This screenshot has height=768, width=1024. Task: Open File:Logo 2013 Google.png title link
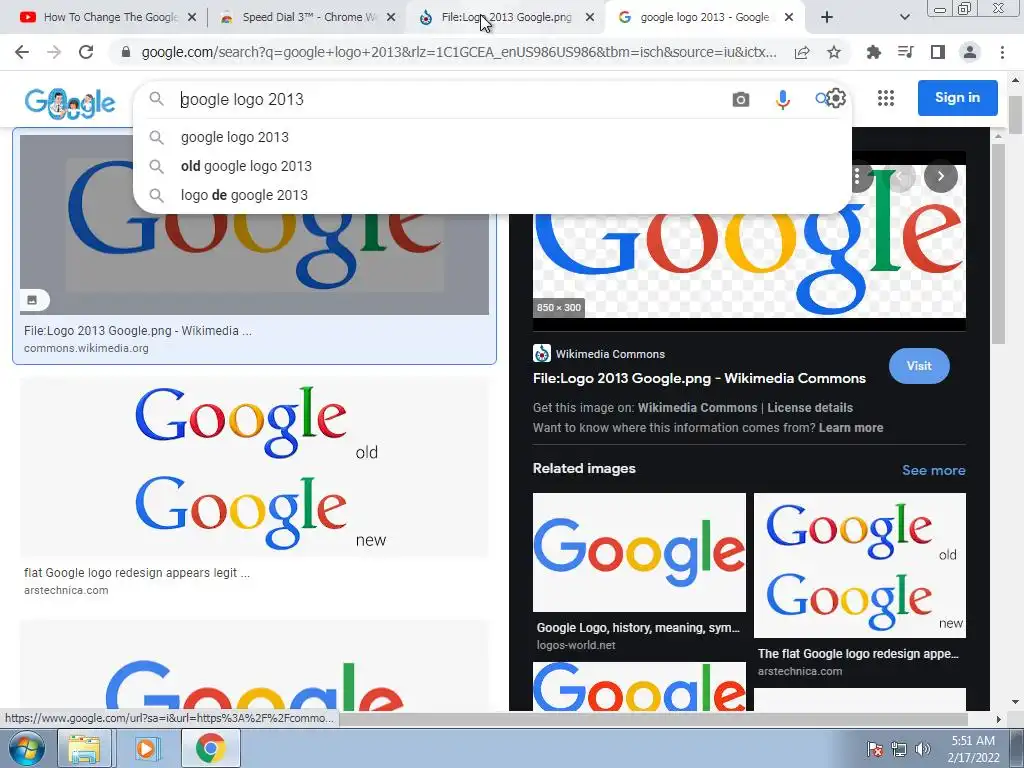[699, 378]
